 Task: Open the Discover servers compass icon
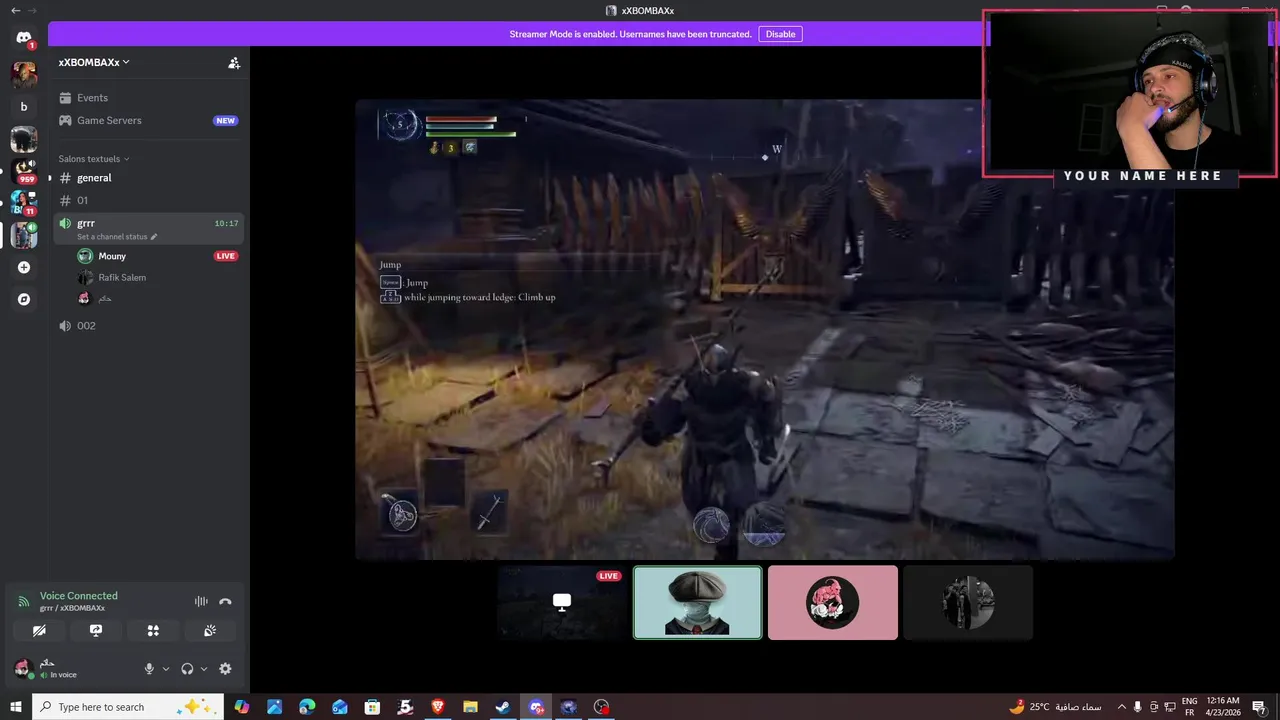pos(24,299)
